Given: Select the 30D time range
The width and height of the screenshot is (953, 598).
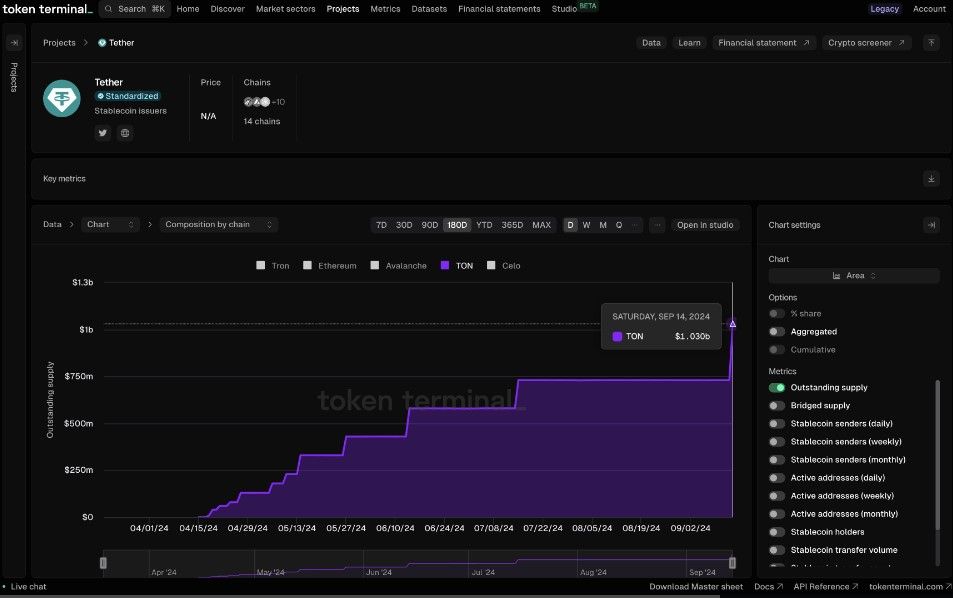Looking at the screenshot, I should [x=404, y=225].
